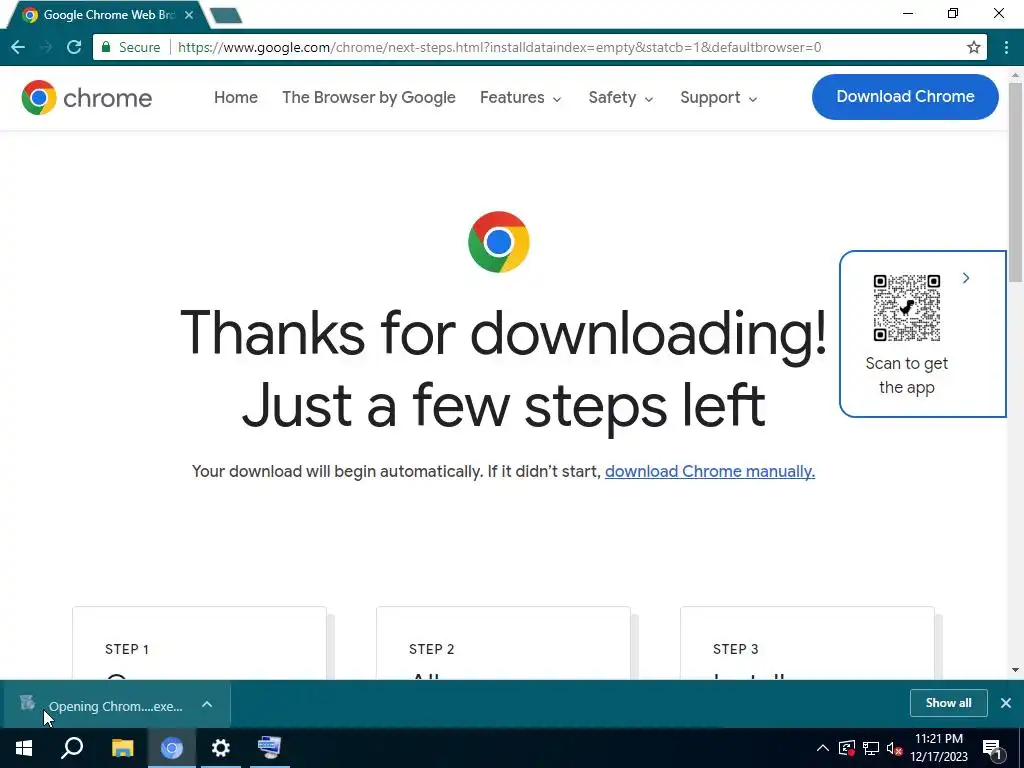This screenshot has height=768, width=1024.
Task: Expand the download item options chevron
Action: click(207, 704)
